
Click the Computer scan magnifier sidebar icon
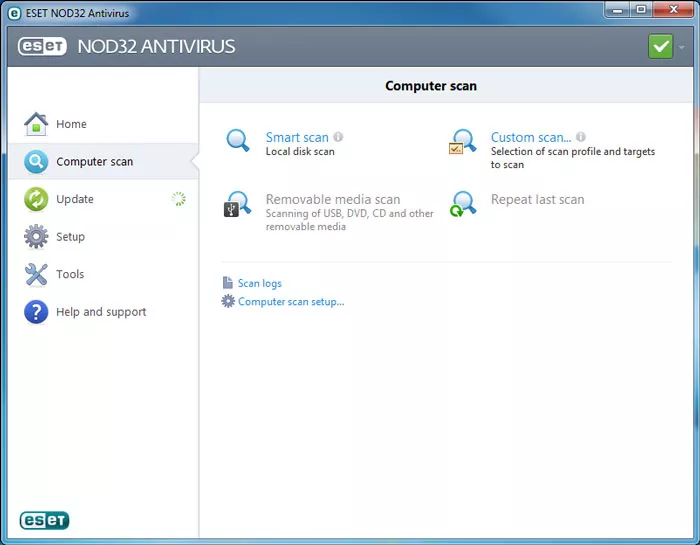(36, 162)
